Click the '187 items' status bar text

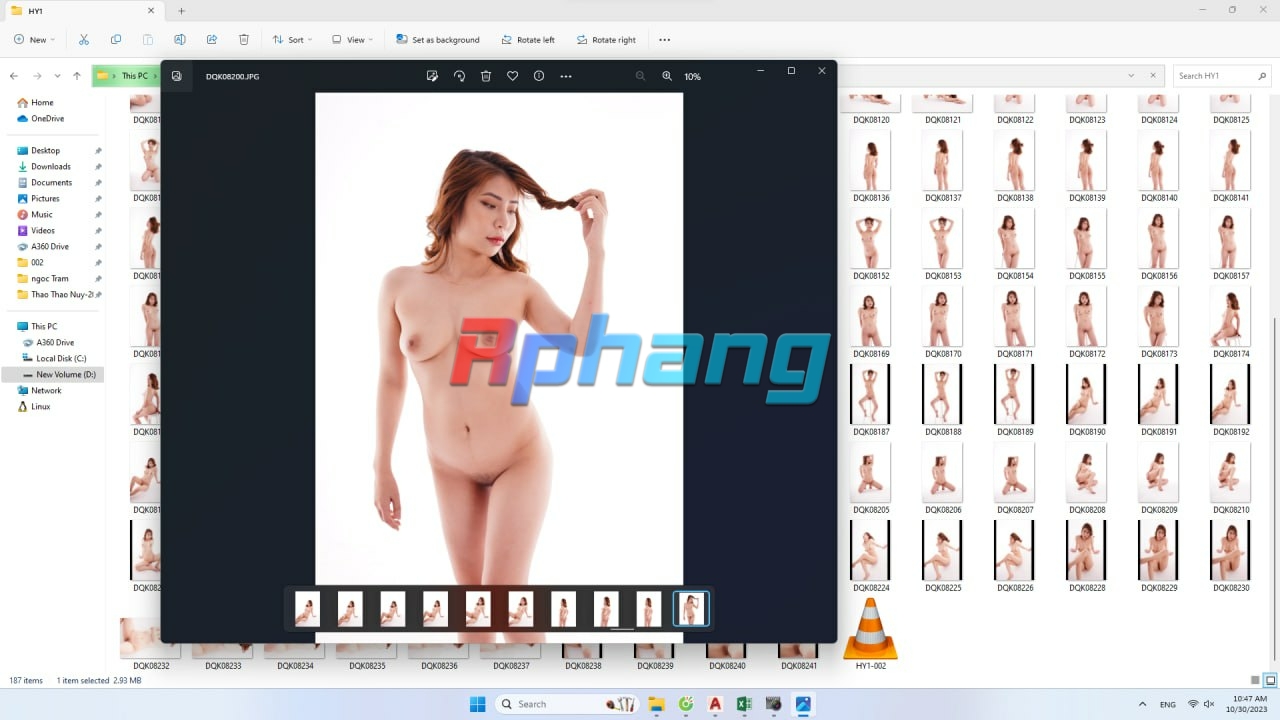[x=26, y=681]
